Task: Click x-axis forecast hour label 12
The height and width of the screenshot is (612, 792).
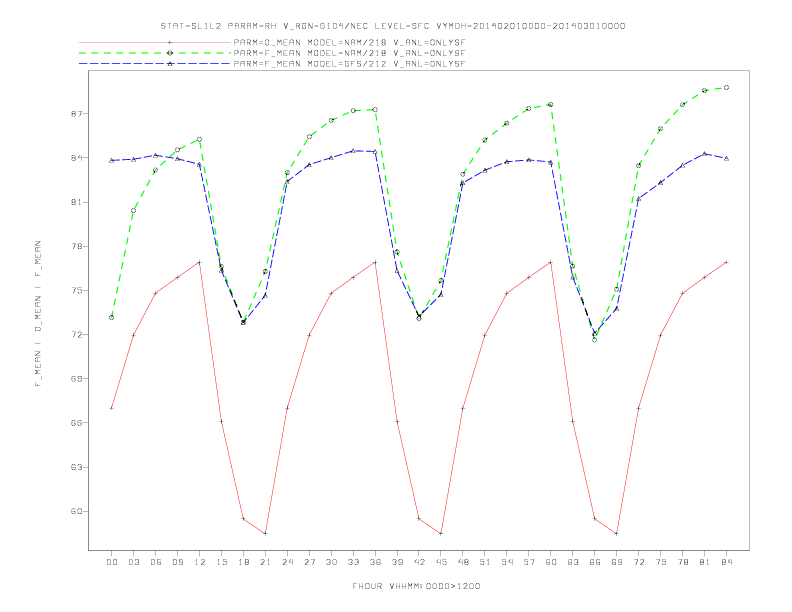Action: 200,562
